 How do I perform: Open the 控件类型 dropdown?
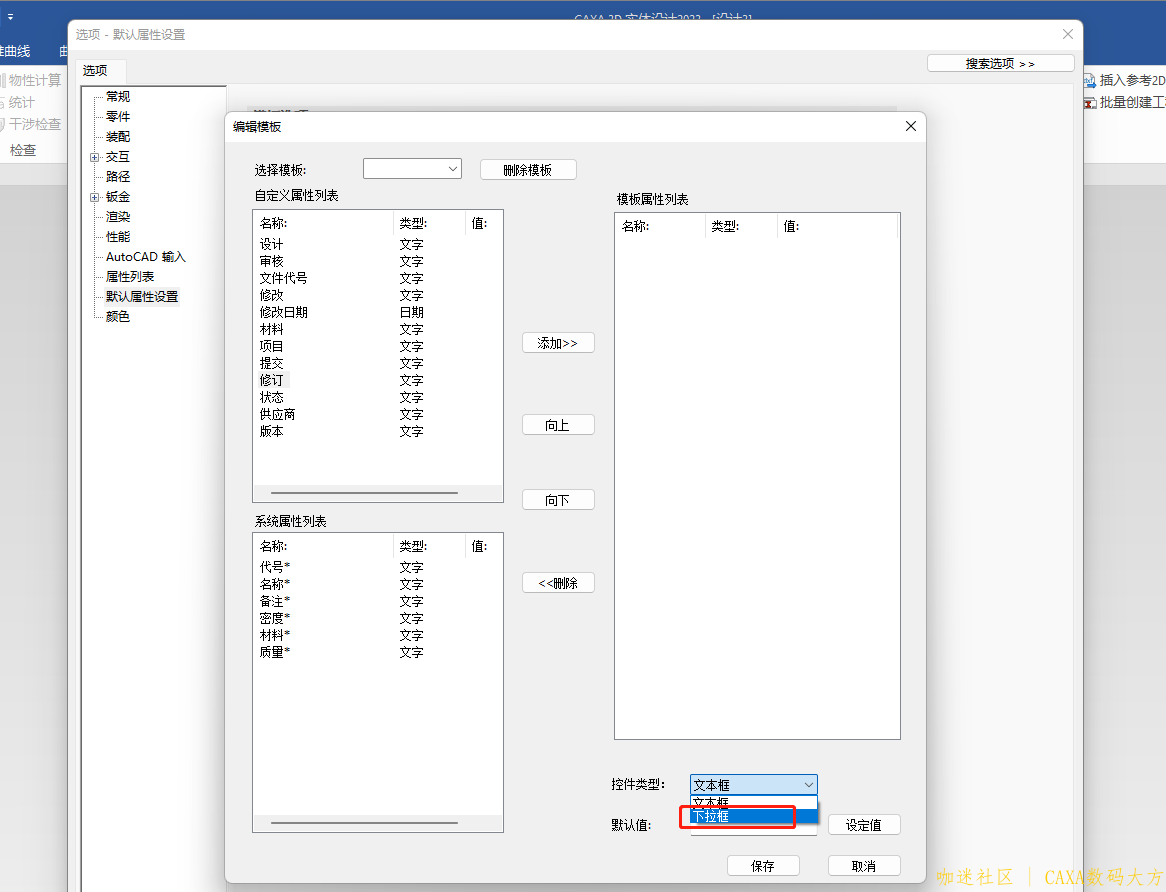click(x=753, y=785)
